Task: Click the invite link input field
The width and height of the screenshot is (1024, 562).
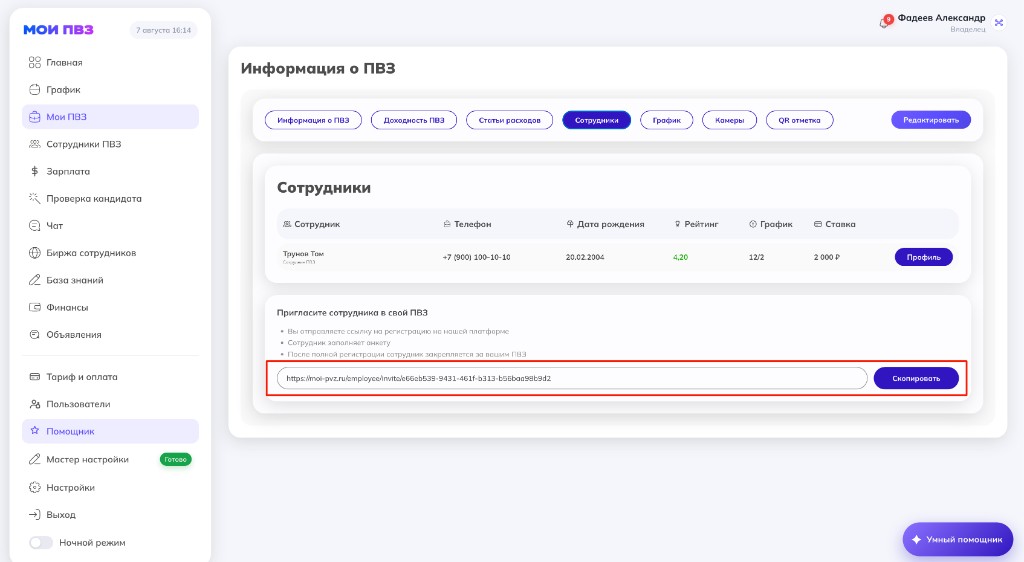Action: [x=572, y=379]
